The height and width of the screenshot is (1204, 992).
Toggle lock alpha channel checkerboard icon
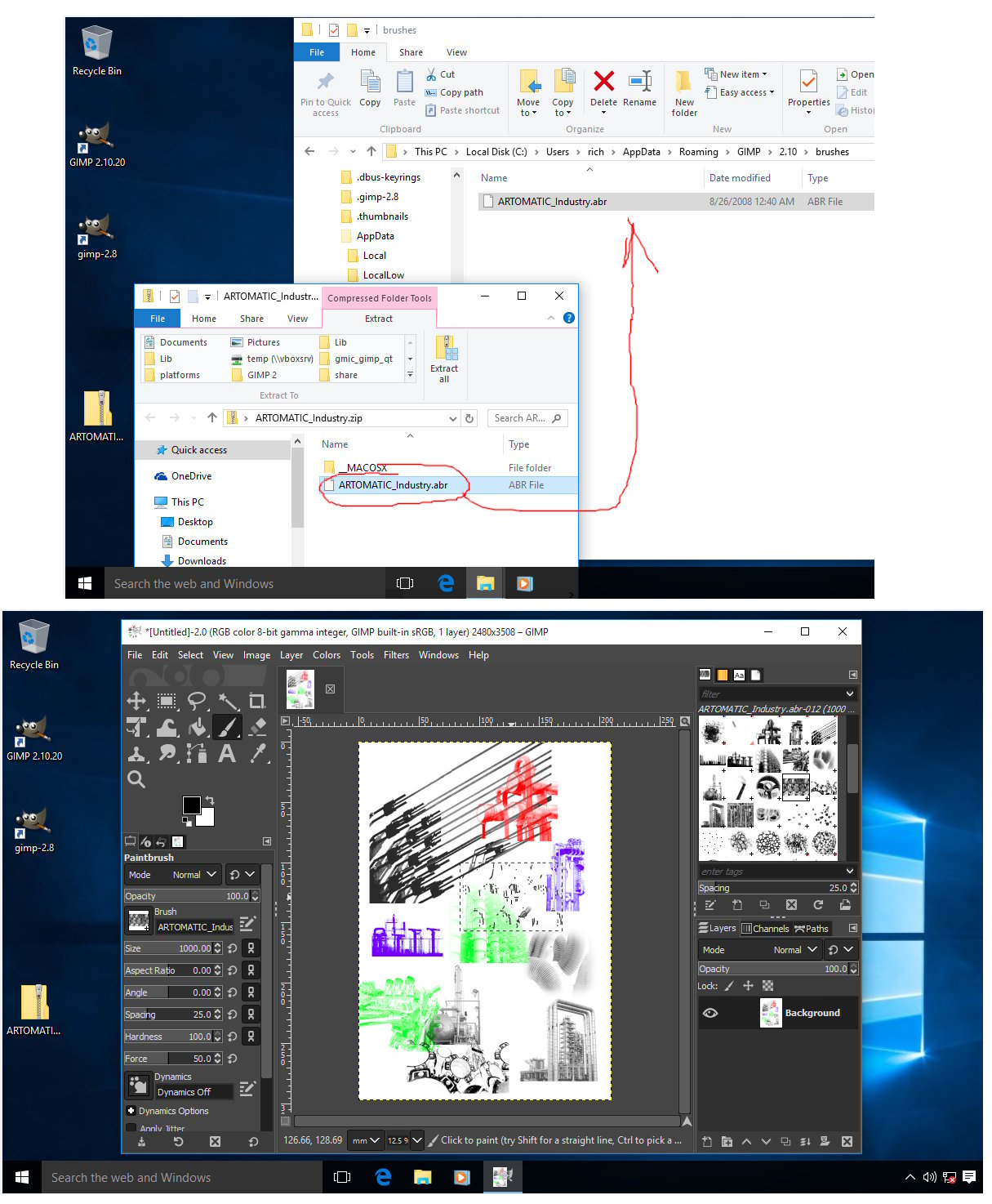click(x=767, y=986)
